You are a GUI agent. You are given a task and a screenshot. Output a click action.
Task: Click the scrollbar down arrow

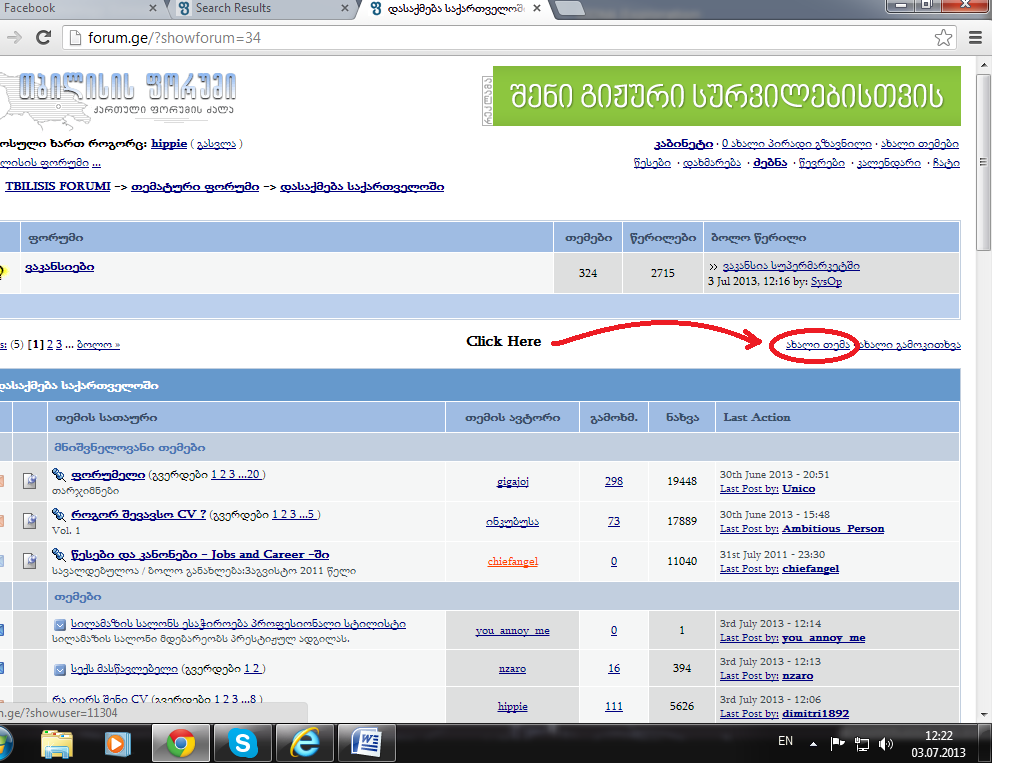[x=984, y=715]
